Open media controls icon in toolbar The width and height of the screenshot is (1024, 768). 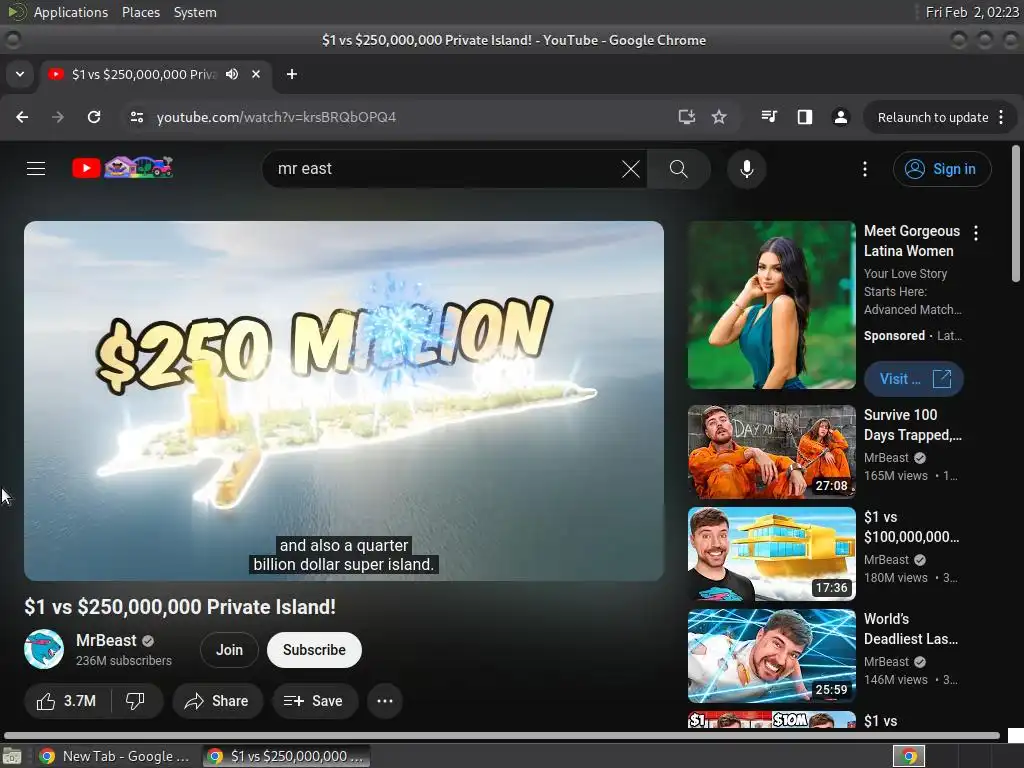click(x=769, y=117)
